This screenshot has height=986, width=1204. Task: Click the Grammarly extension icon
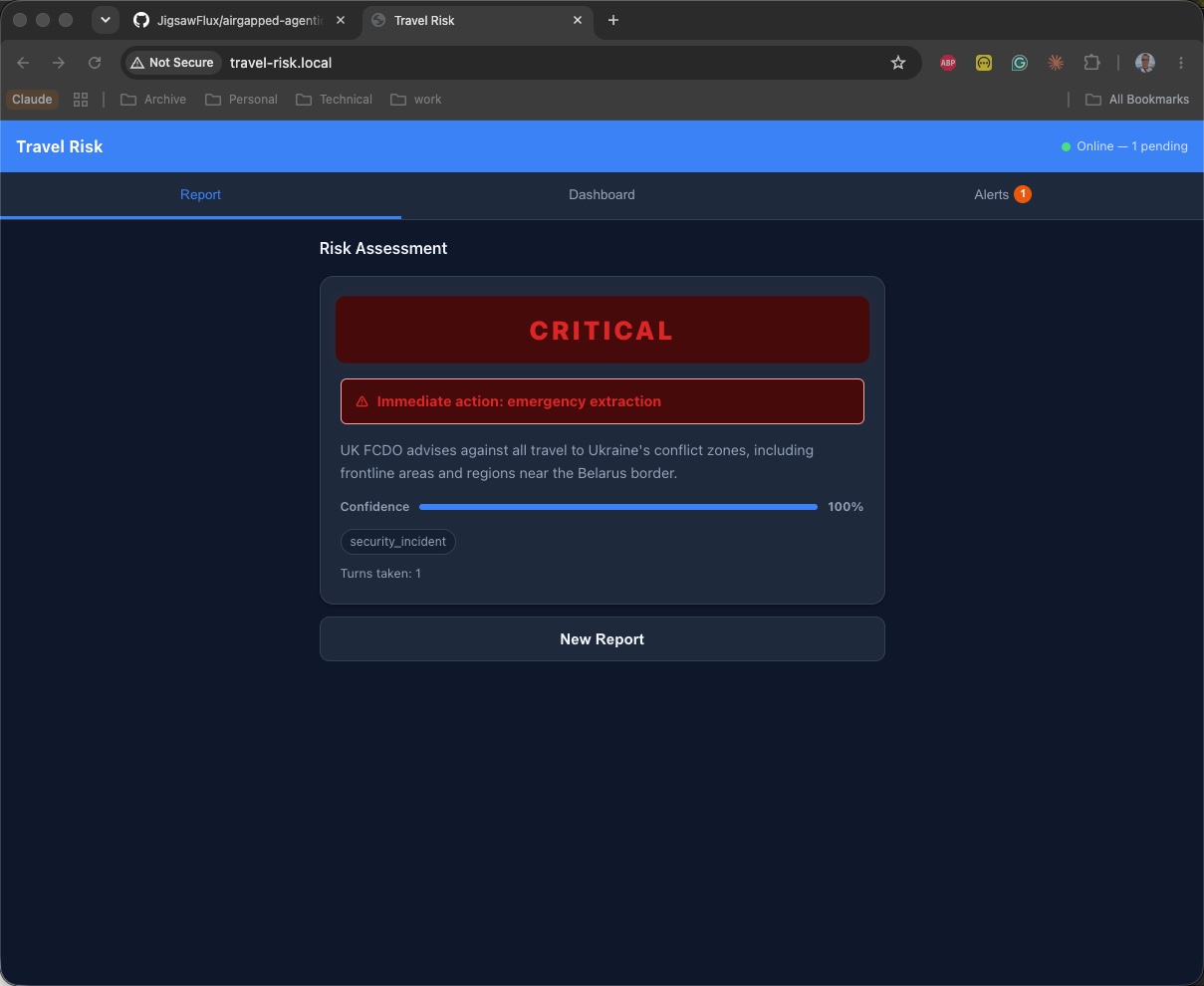(x=1020, y=63)
